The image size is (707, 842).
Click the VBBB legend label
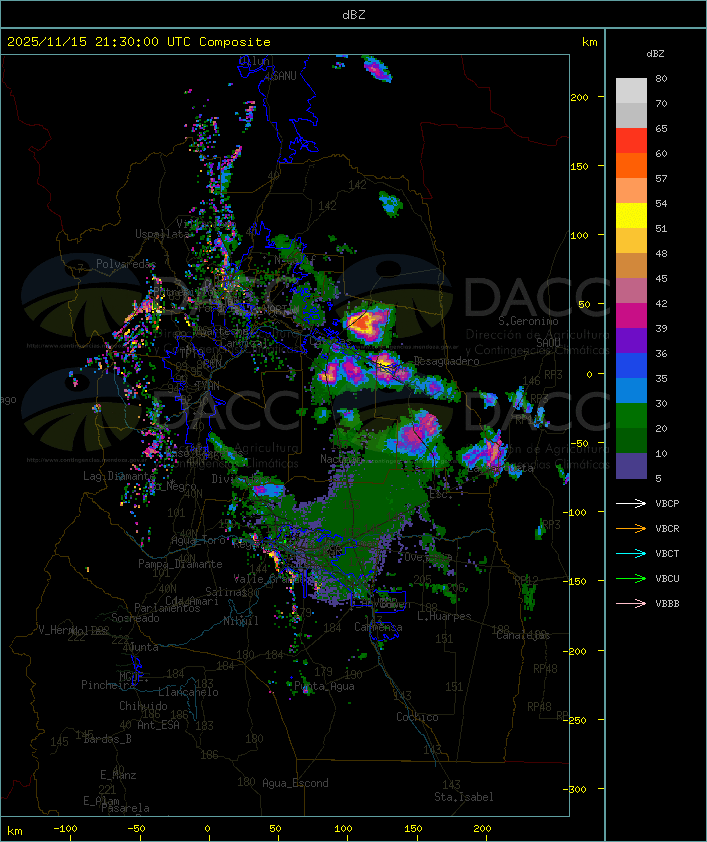coord(667,604)
